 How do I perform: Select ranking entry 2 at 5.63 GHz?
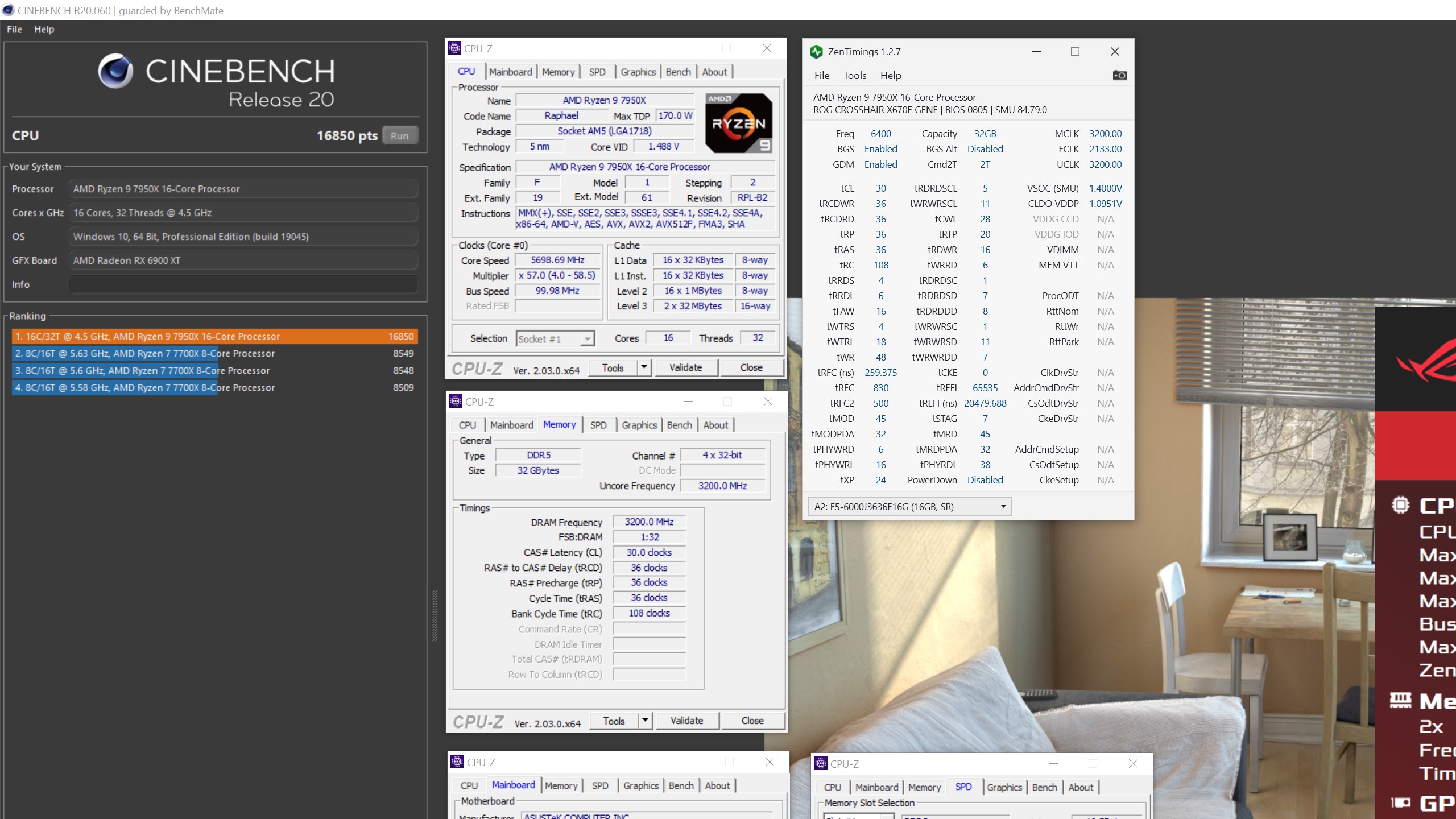tap(214, 354)
